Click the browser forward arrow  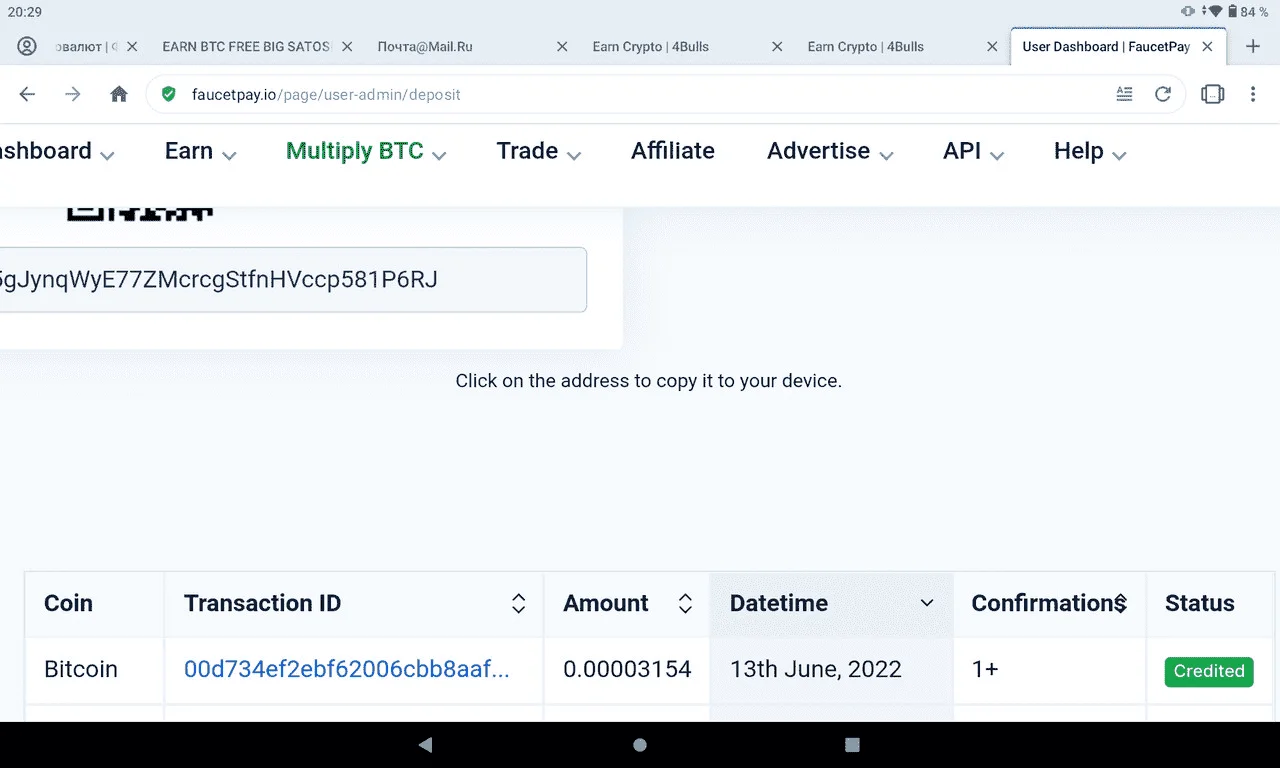pos(73,94)
